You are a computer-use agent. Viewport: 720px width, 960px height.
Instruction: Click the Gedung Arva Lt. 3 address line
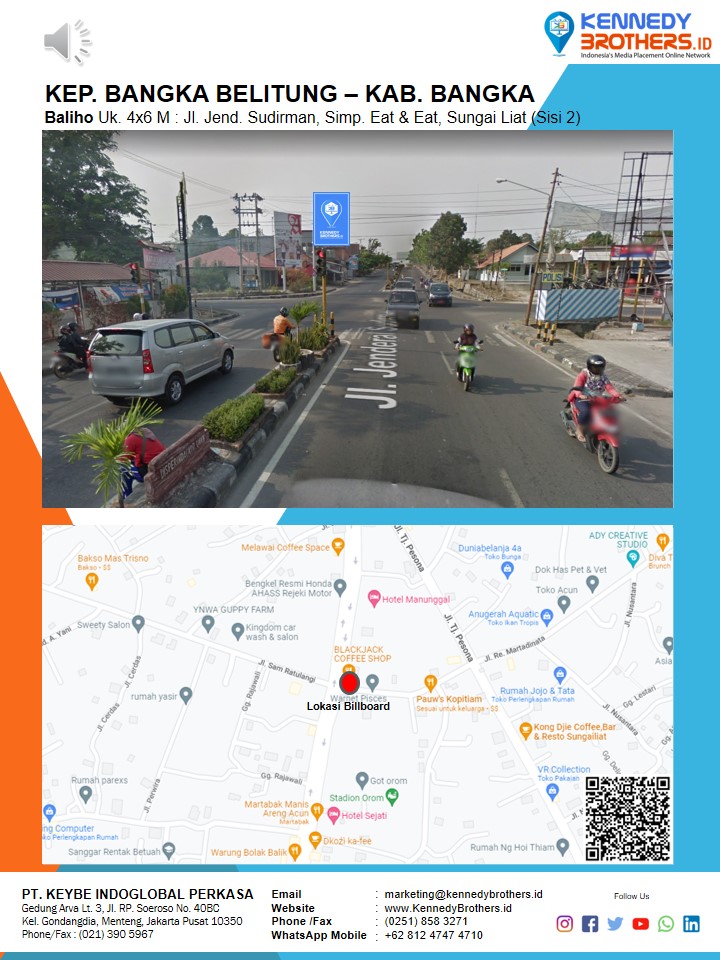pyautogui.click(x=121, y=908)
